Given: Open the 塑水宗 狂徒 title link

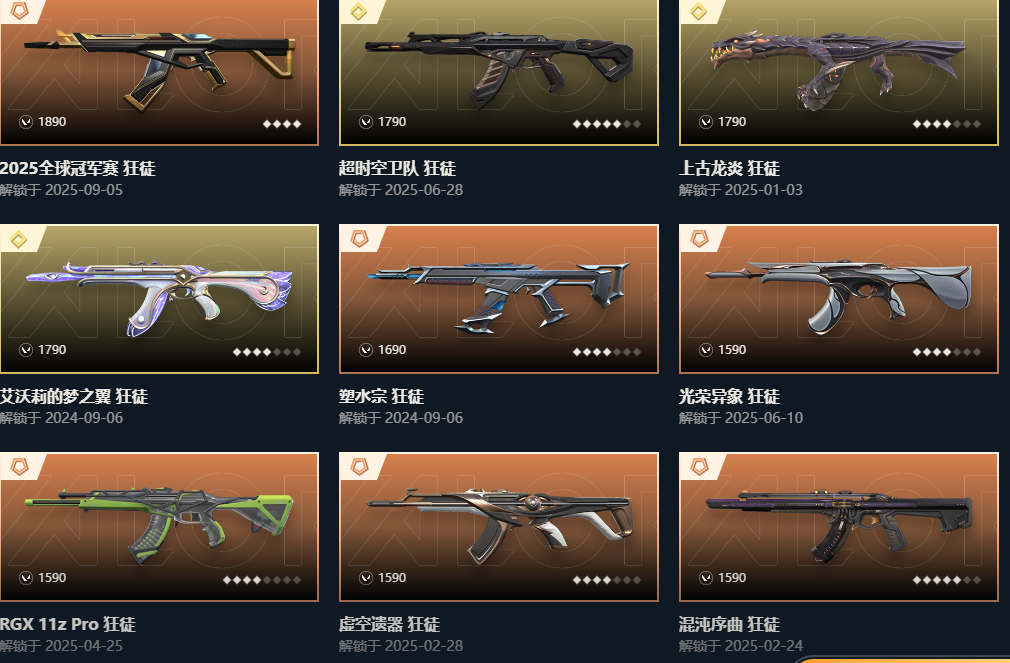Looking at the screenshot, I should 381,396.
